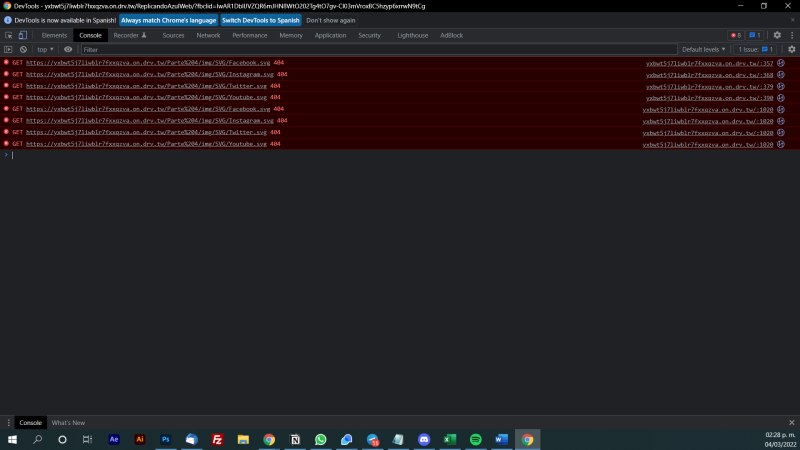Toggle the device toolbar icon
This screenshot has height=450, width=800.
[x=22, y=35]
